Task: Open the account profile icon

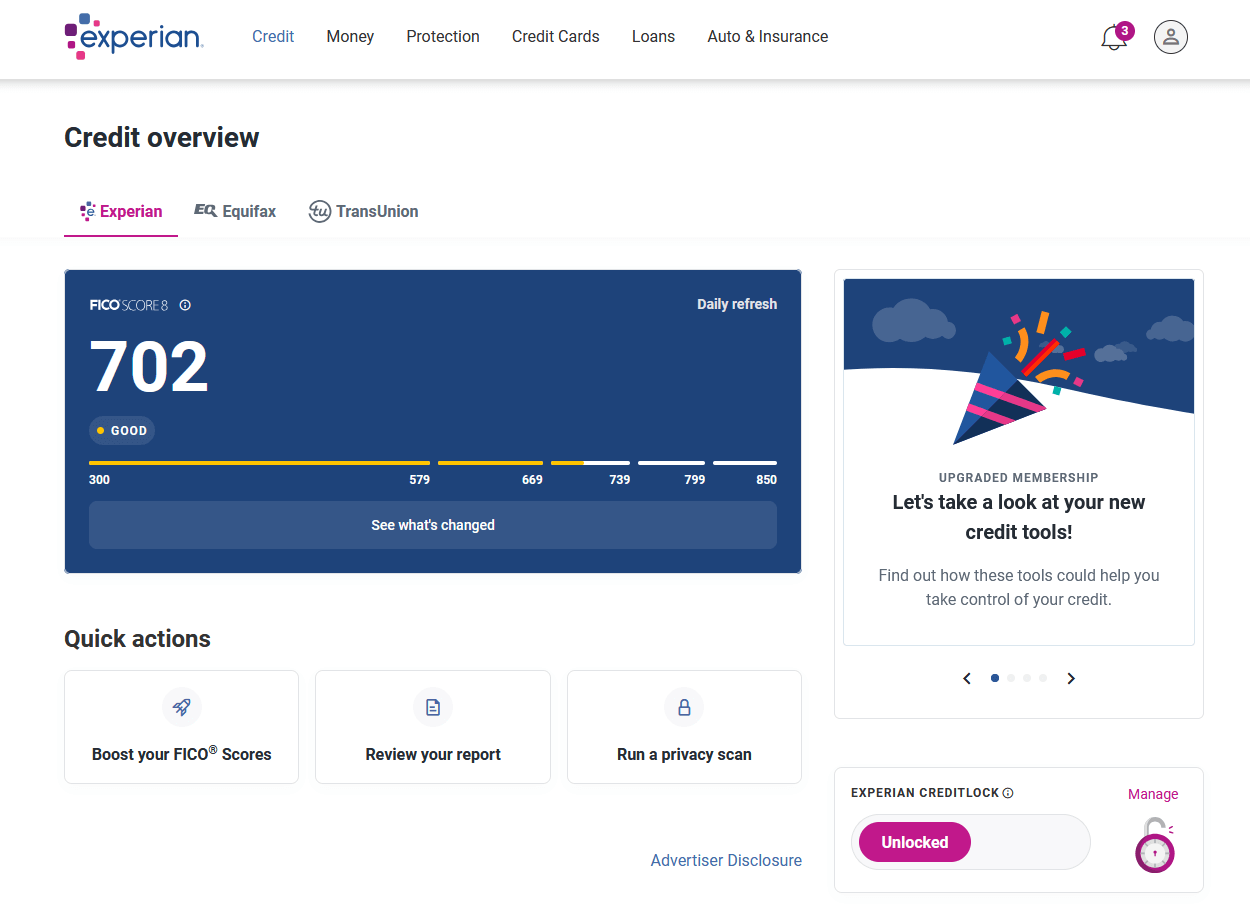Action: pos(1170,36)
